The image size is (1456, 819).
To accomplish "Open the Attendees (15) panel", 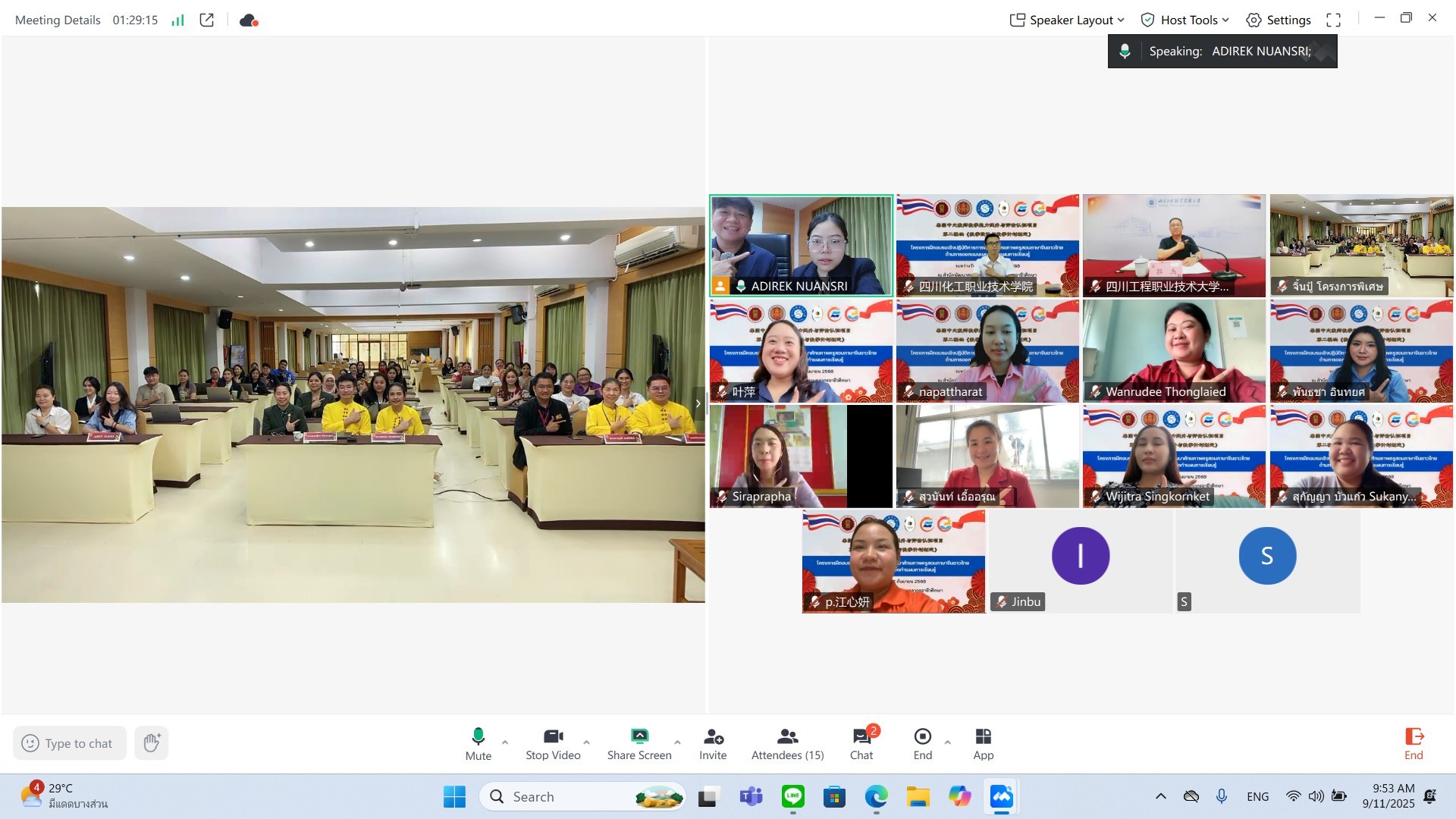I will (x=787, y=743).
